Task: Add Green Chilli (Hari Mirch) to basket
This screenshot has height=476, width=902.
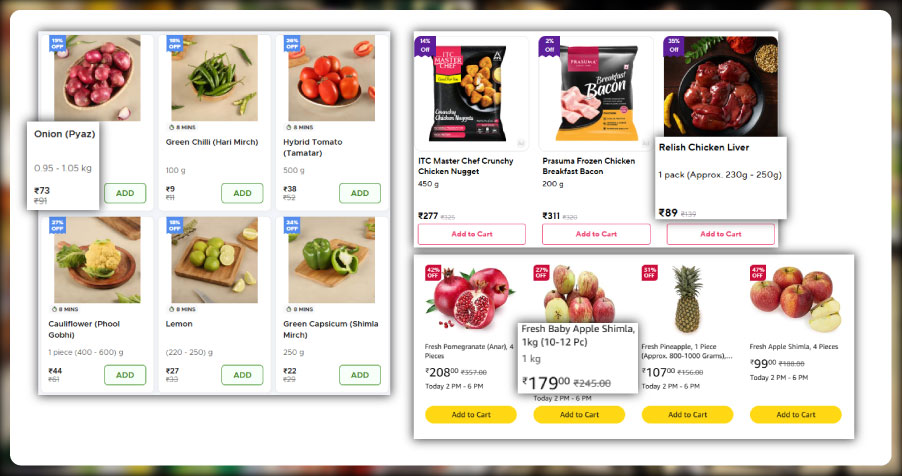Action: (x=242, y=193)
